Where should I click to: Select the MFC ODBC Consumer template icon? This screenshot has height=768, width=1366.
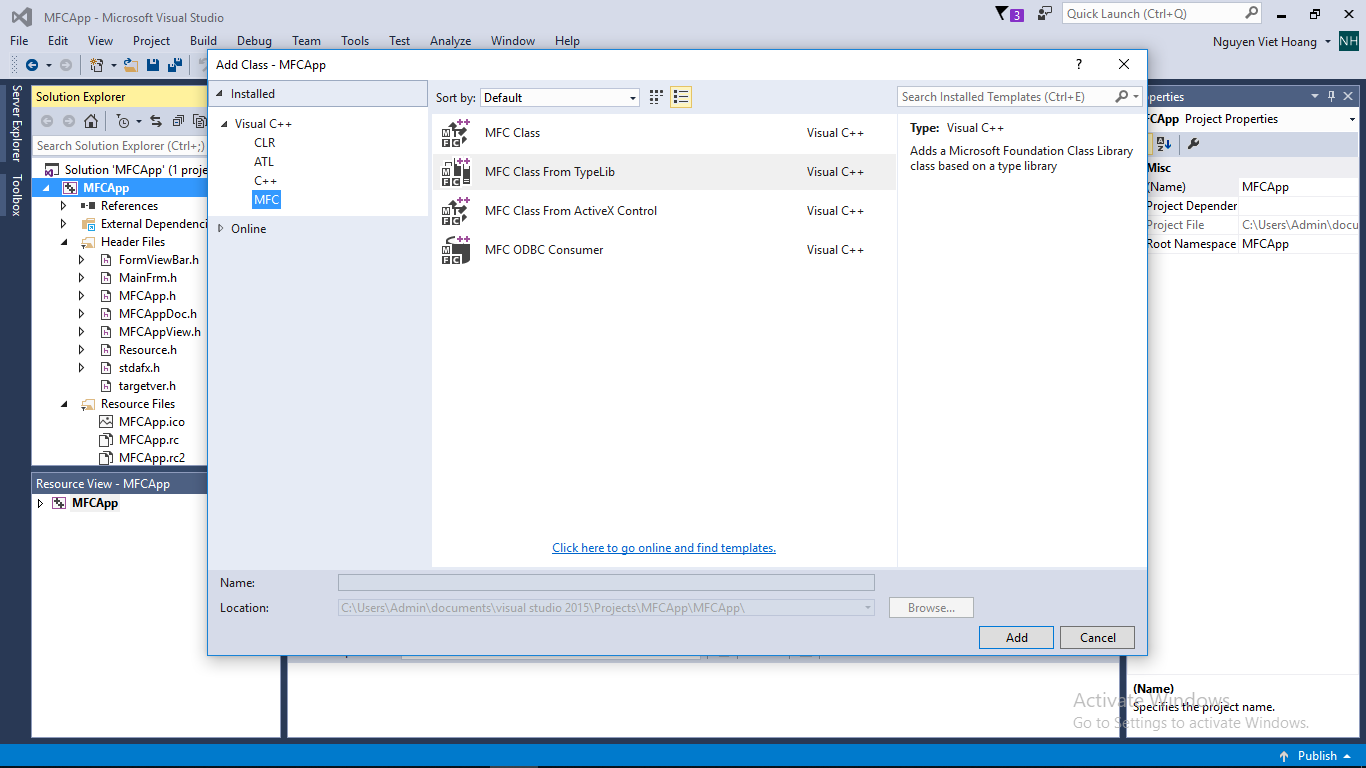(x=456, y=250)
